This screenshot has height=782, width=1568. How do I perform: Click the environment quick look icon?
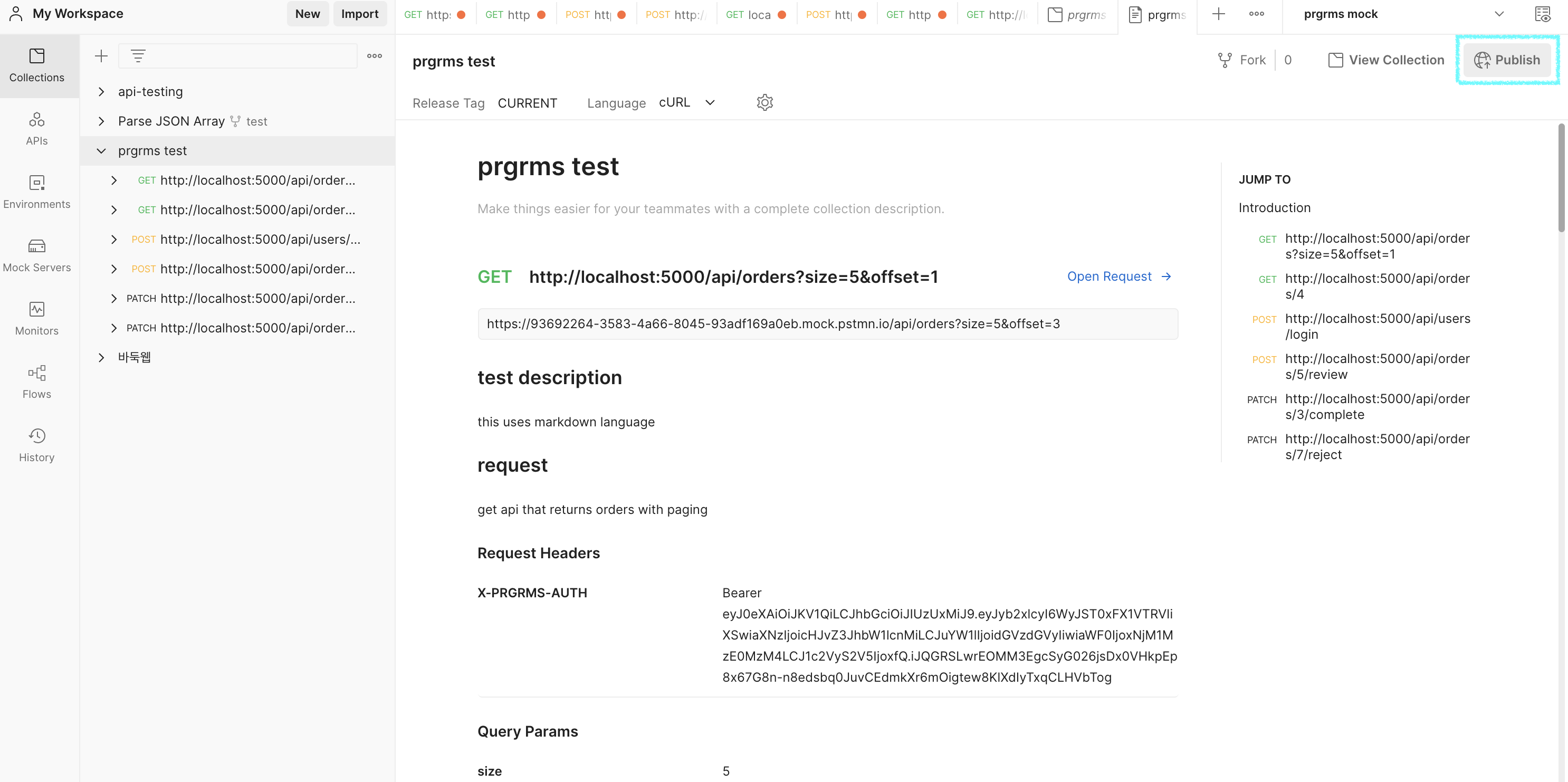[1543, 14]
